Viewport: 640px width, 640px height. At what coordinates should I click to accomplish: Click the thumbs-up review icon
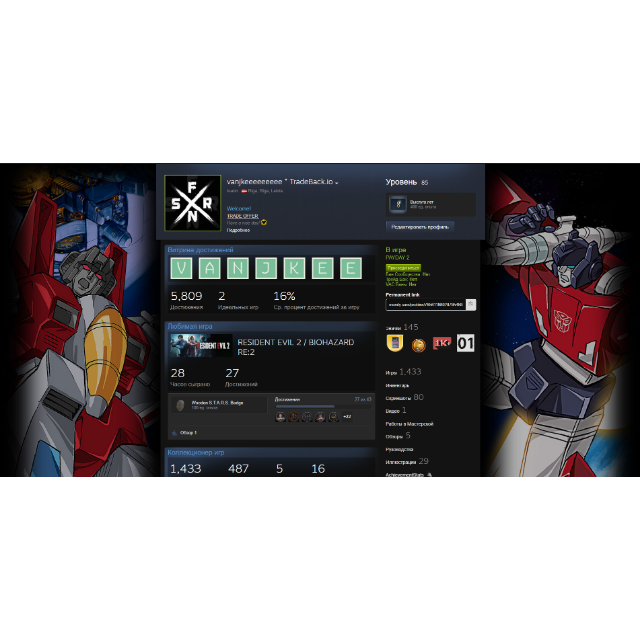pos(175,433)
